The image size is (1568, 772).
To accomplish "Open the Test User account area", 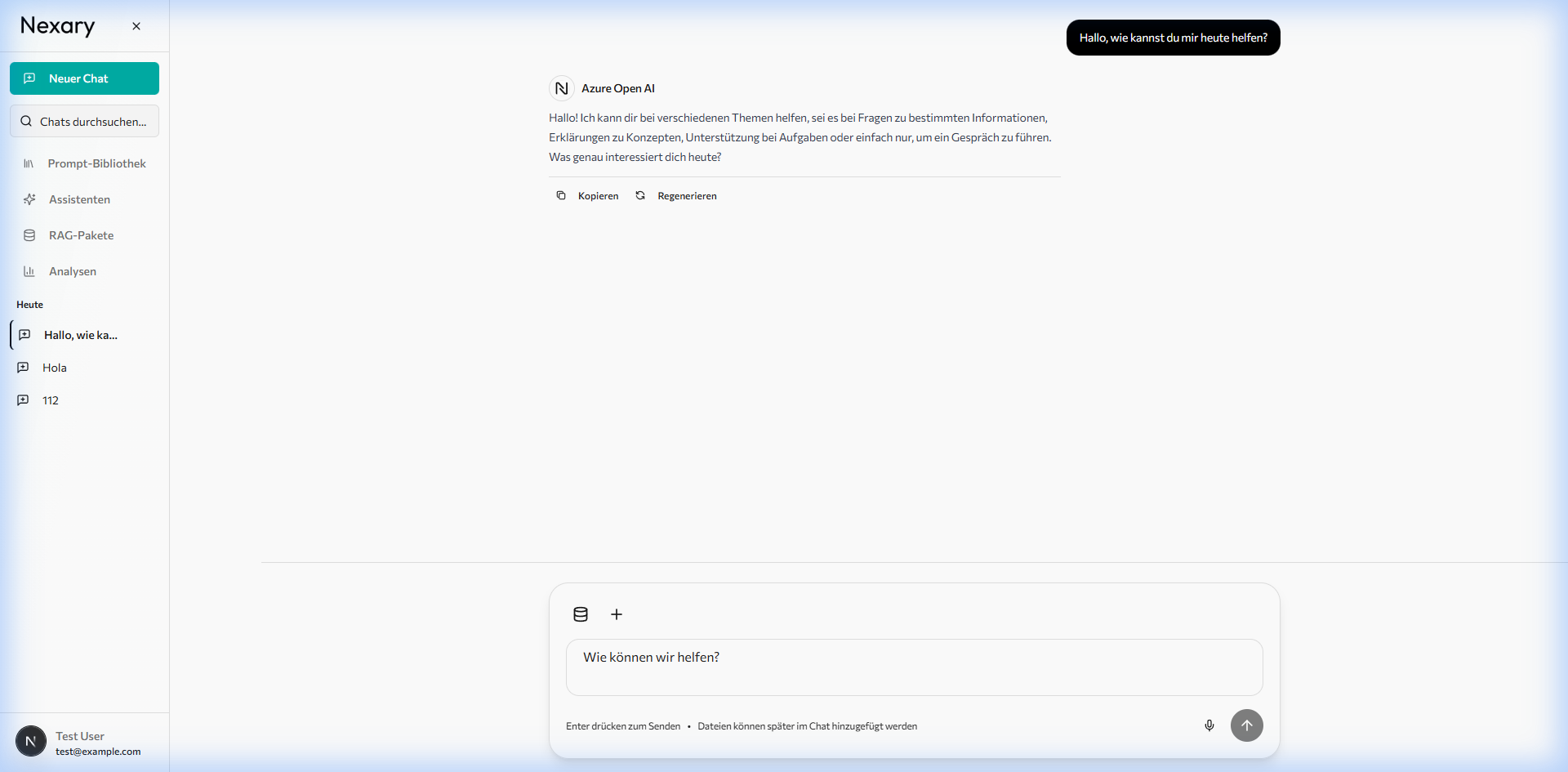I will tap(80, 742).
